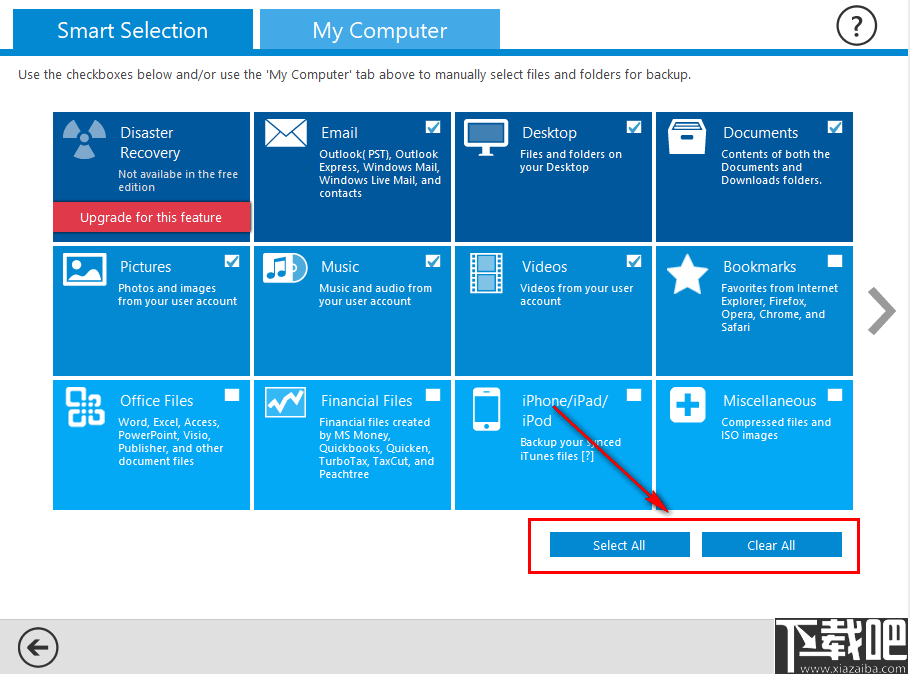Check the Financial Files checkbox

pyautogui.click(x=433, y=395)
